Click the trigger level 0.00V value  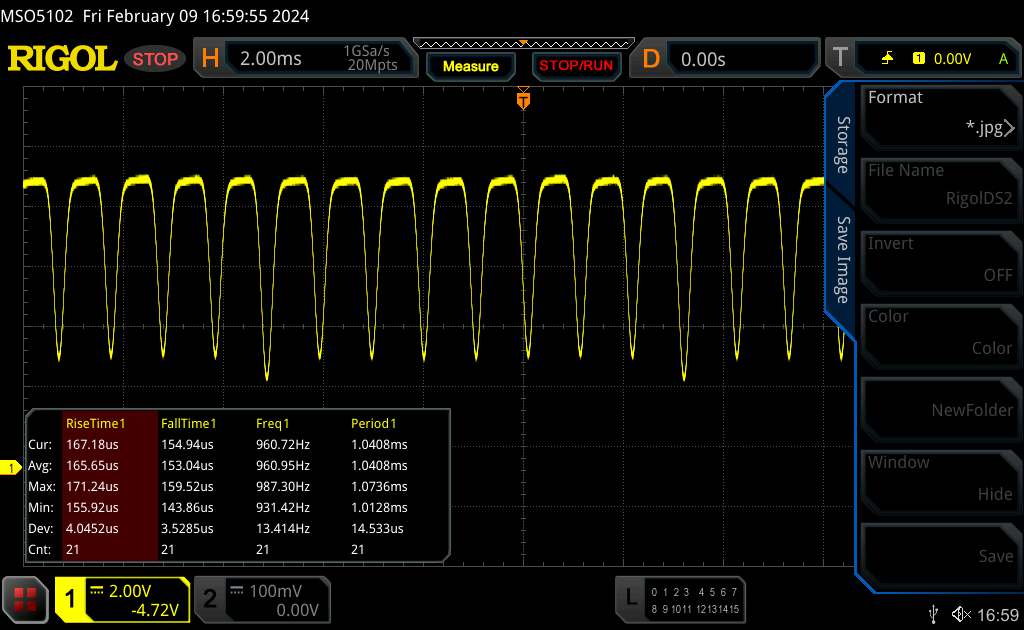pyautogui.click(x=952, y=59)
